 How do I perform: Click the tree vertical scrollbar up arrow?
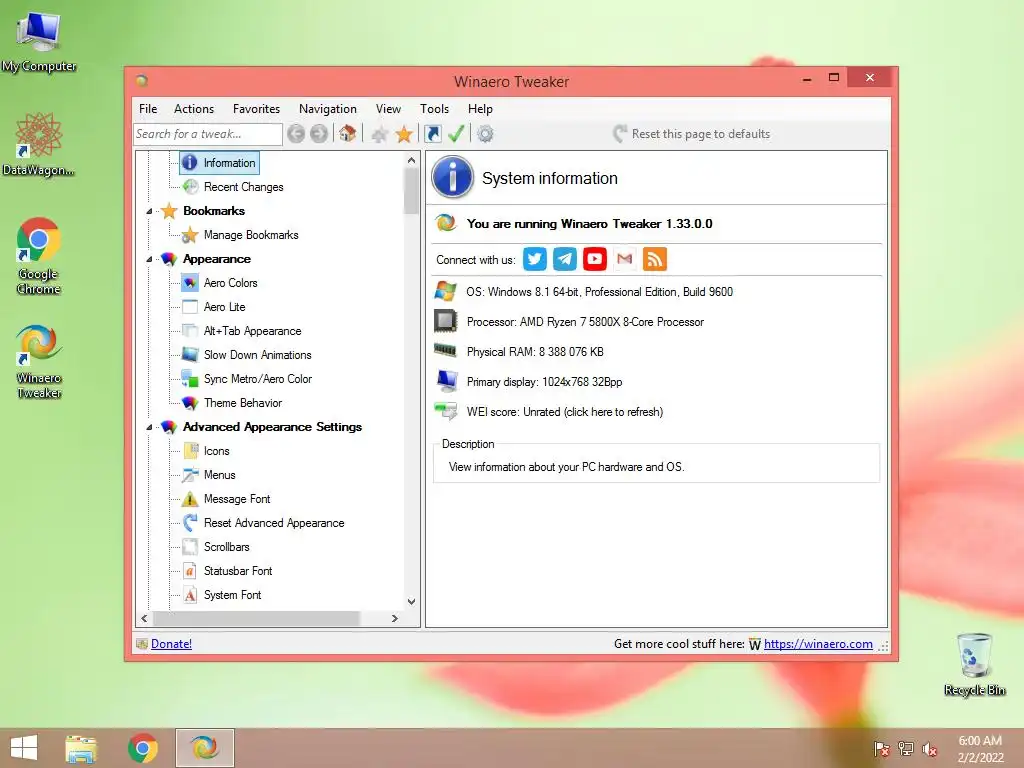(x=411, y=160)
